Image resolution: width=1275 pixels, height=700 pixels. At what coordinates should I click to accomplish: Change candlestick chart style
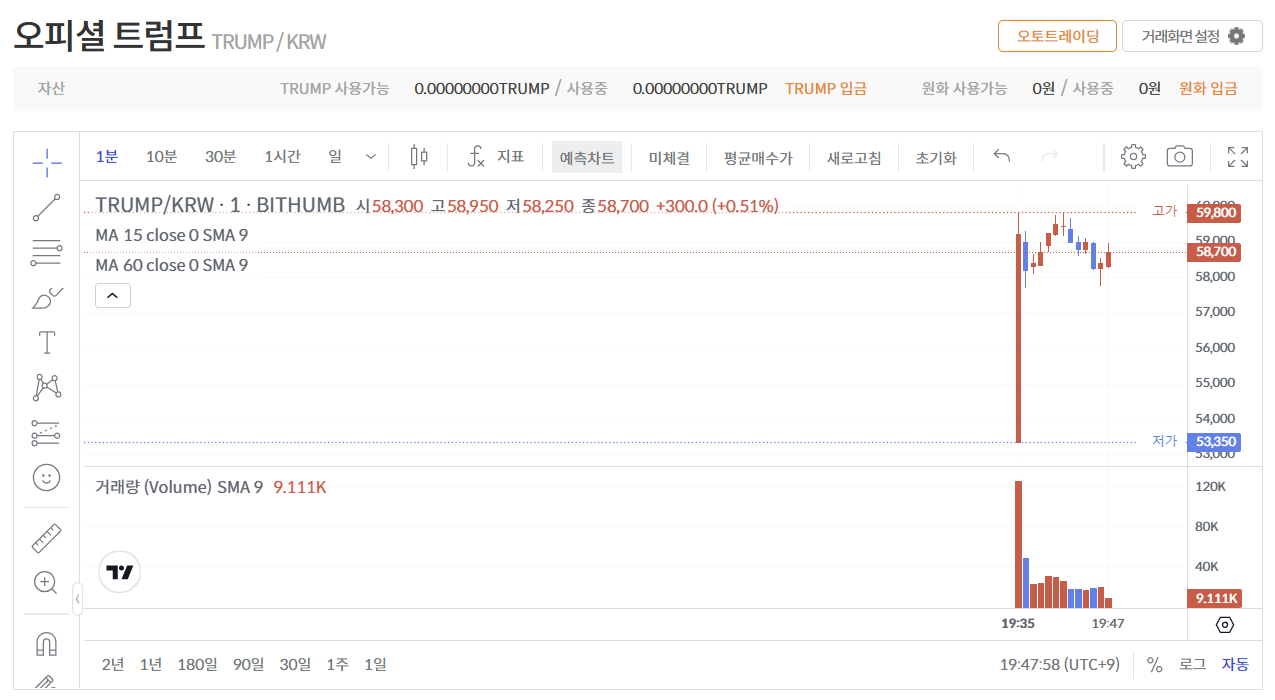click(x=419, y=157)
